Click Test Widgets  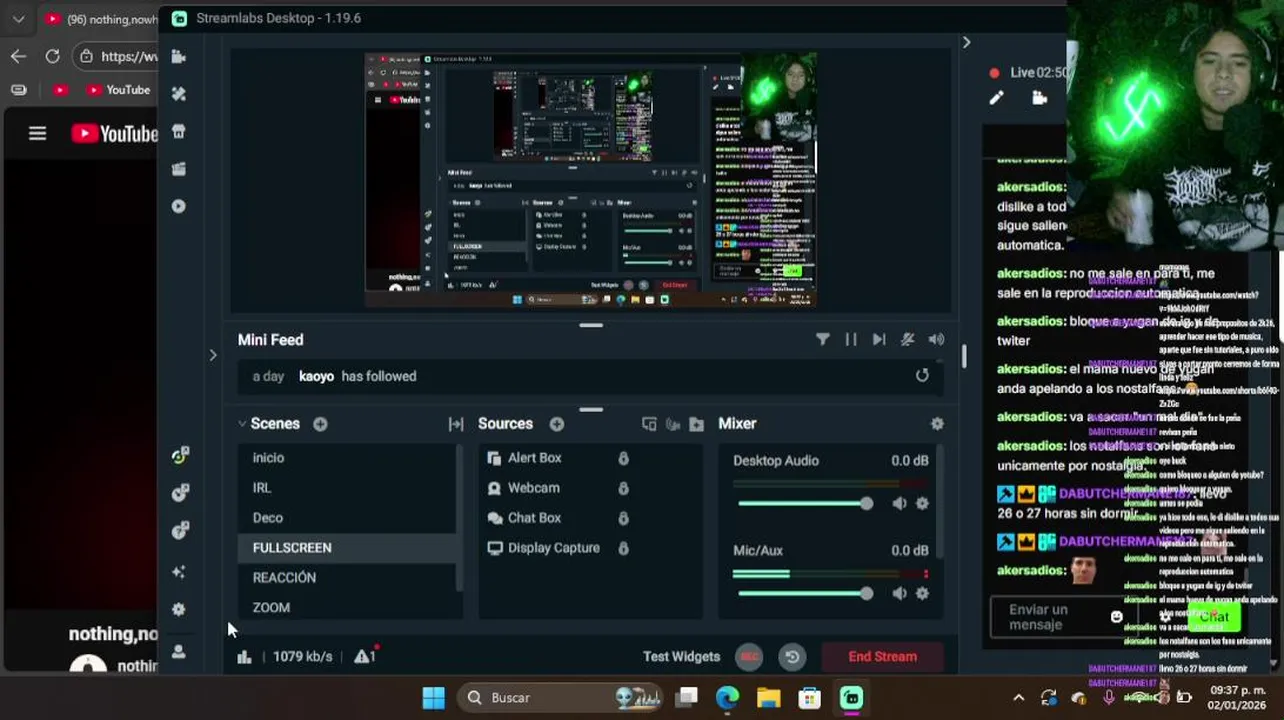[681, 657]
